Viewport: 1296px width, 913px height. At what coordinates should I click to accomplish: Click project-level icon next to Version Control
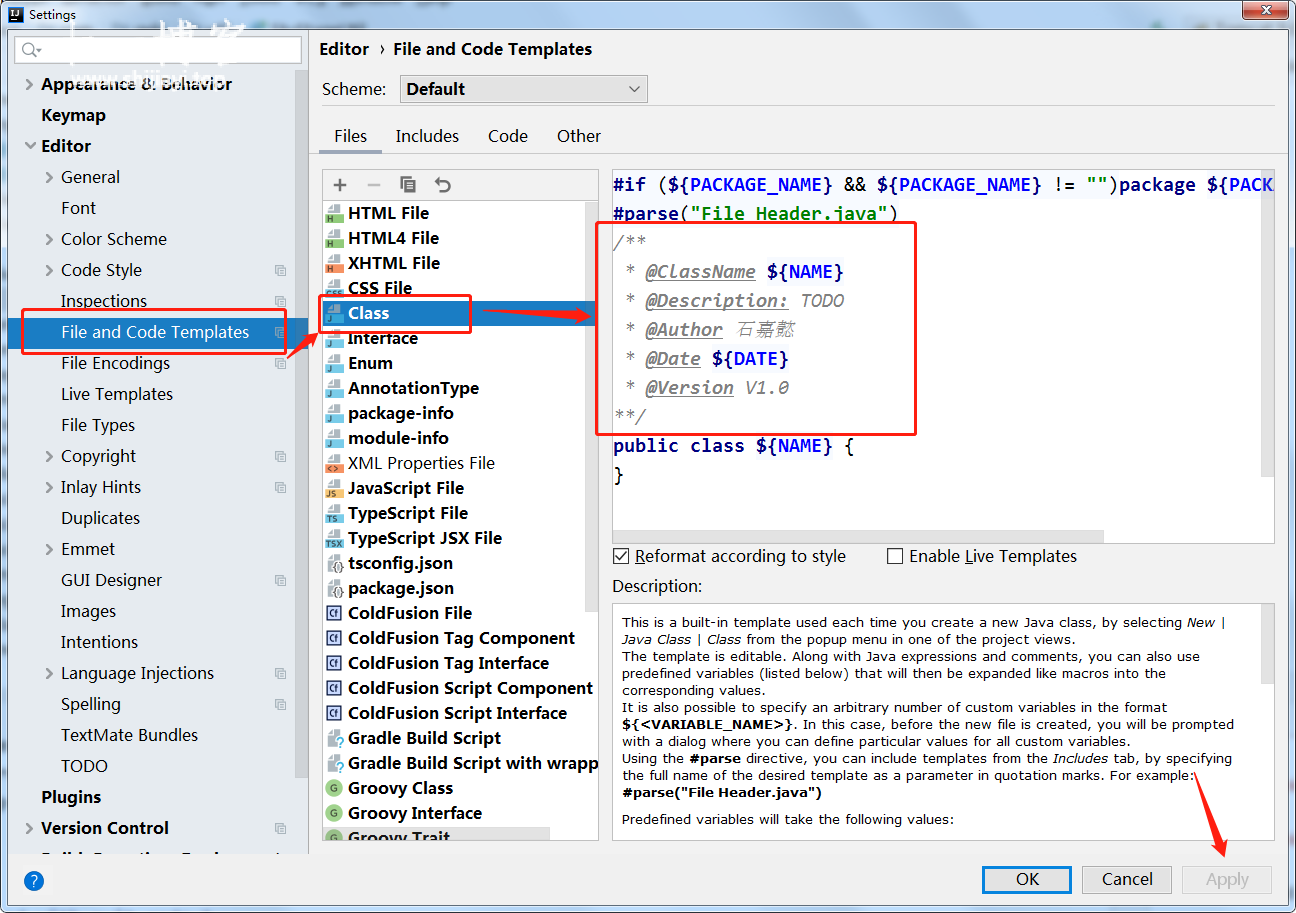pyautogui.click(x=280, y=828)
